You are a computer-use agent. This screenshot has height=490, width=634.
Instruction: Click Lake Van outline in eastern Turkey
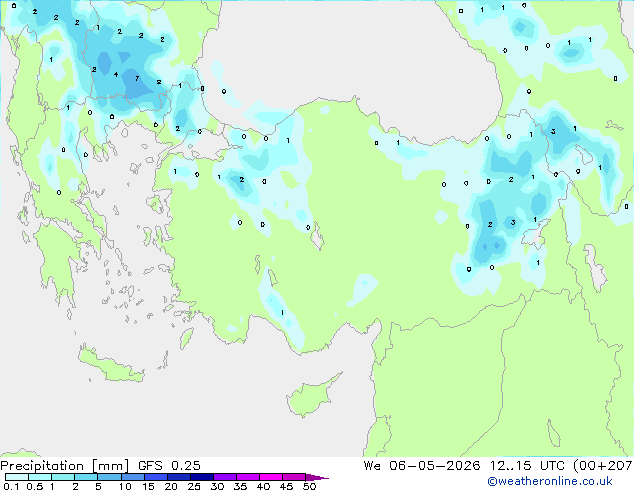[x=536, y=234]
